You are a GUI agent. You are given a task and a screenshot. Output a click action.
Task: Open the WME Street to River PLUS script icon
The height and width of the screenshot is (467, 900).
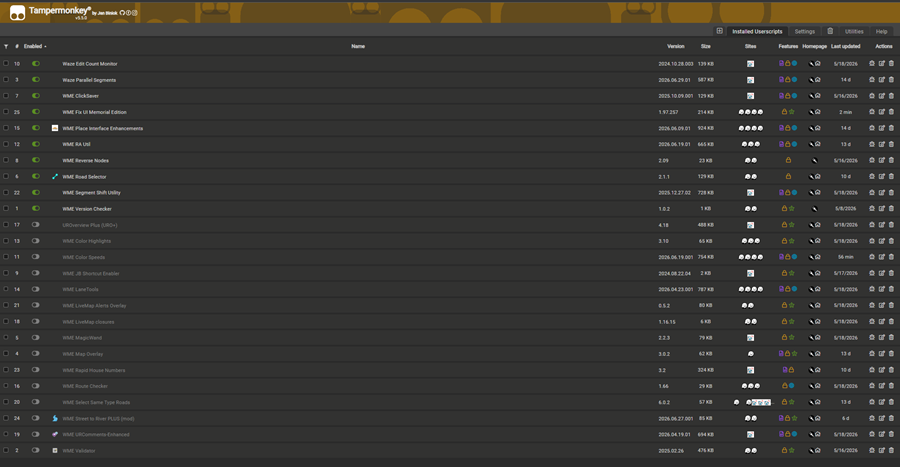[x=55, y=418]
